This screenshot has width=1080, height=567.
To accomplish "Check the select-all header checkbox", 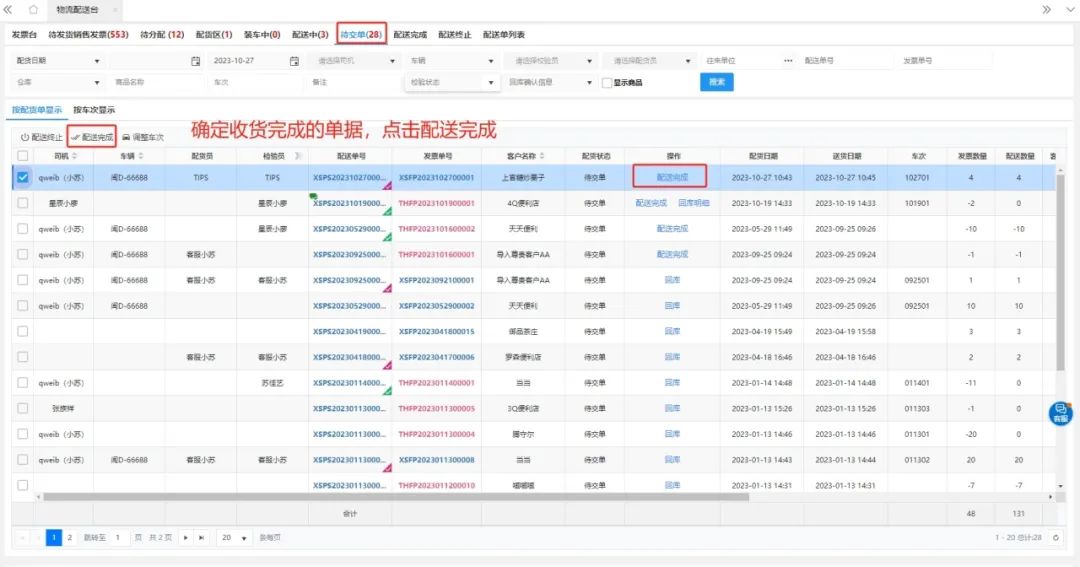I will coord(23,156).
